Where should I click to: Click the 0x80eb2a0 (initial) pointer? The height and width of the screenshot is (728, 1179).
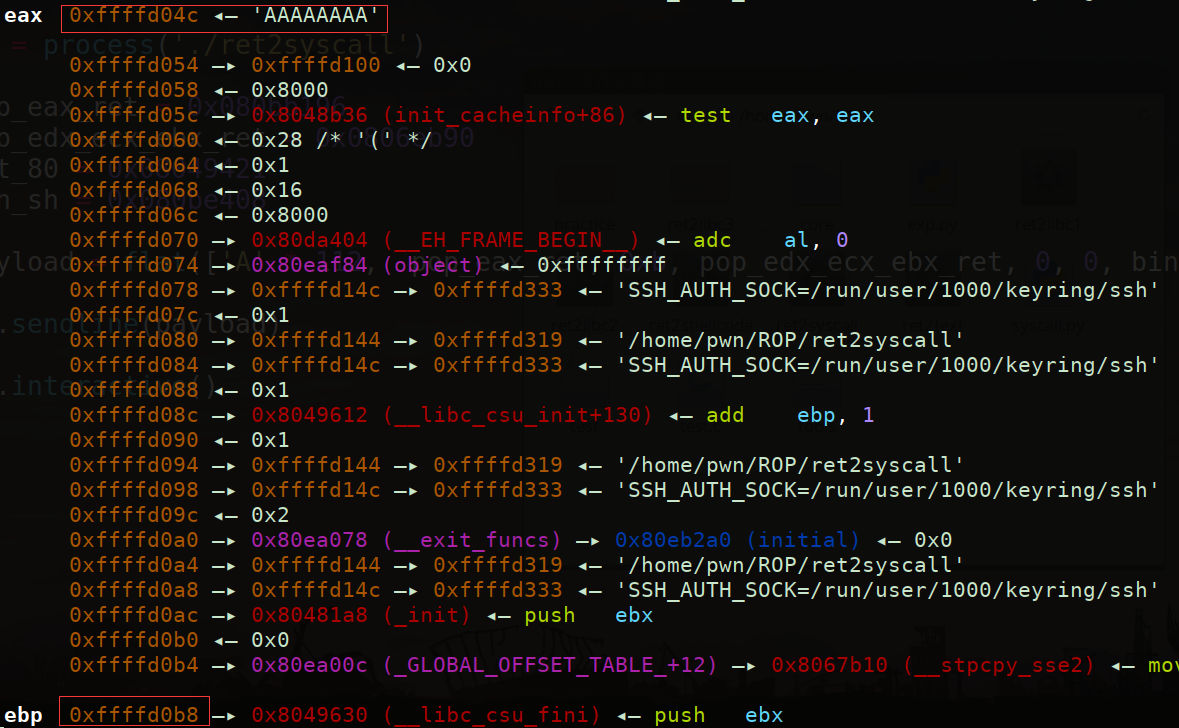737,539
